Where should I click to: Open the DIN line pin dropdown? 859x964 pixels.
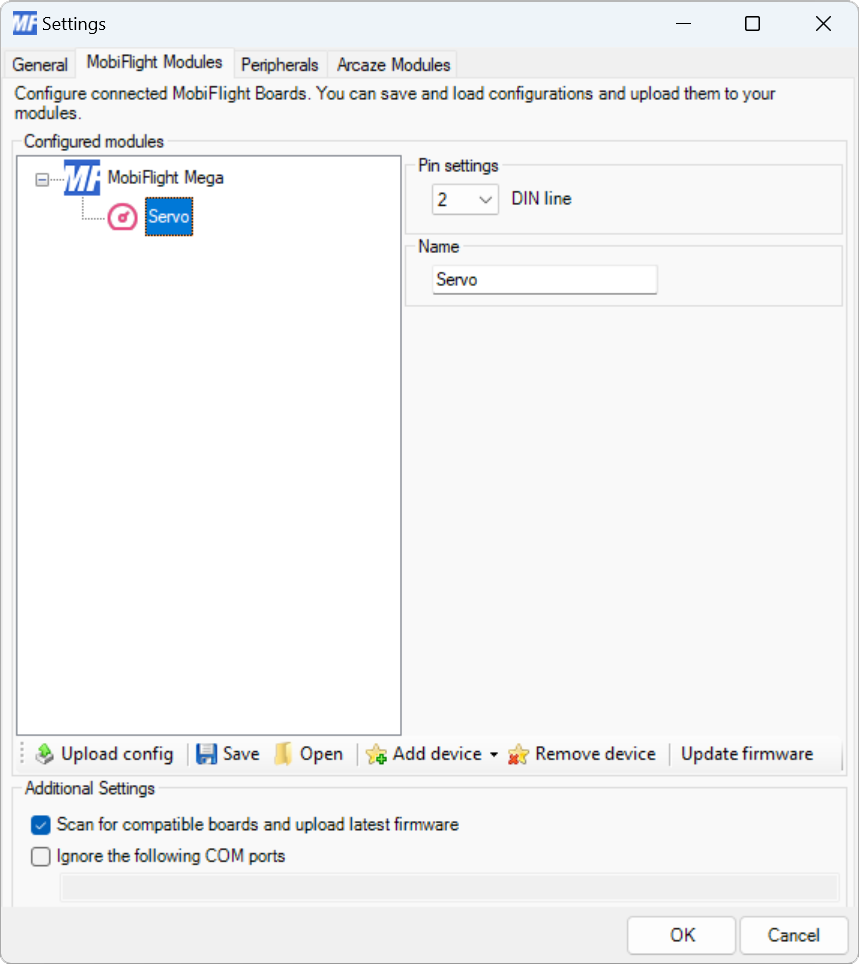[486, 199]
